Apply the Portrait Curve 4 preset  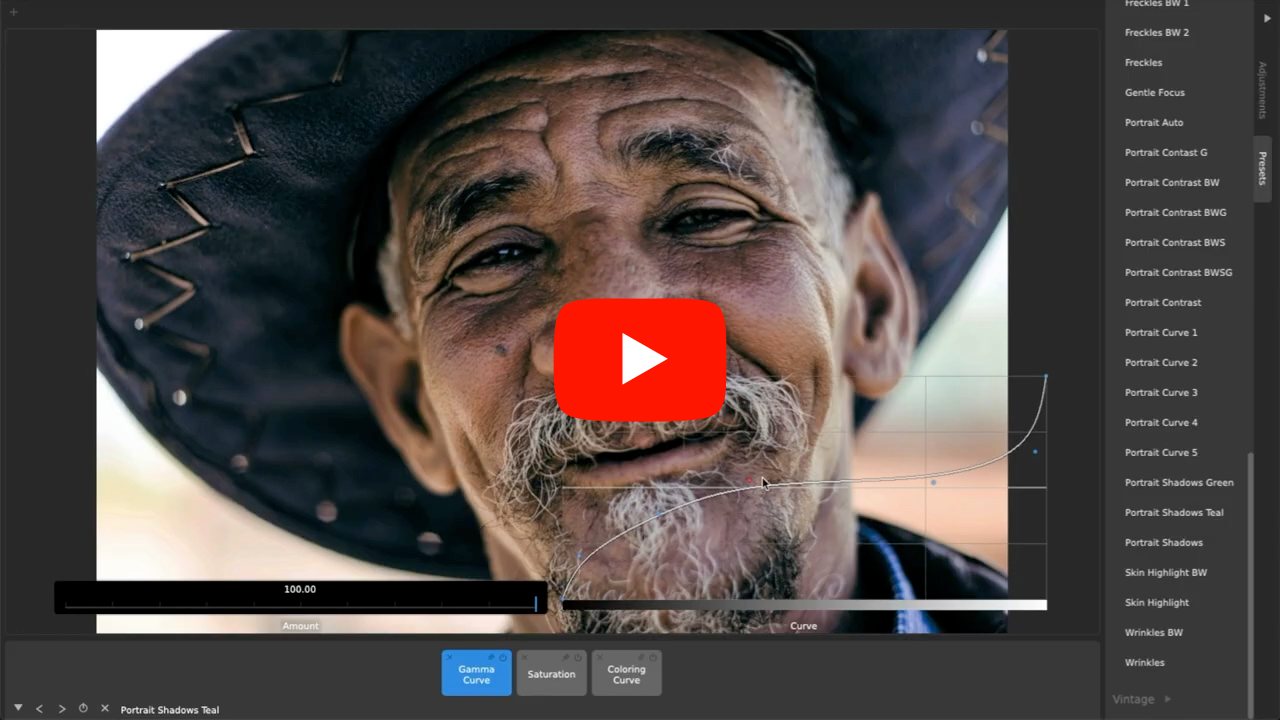pyautogui.click(x=1161, y=423)
